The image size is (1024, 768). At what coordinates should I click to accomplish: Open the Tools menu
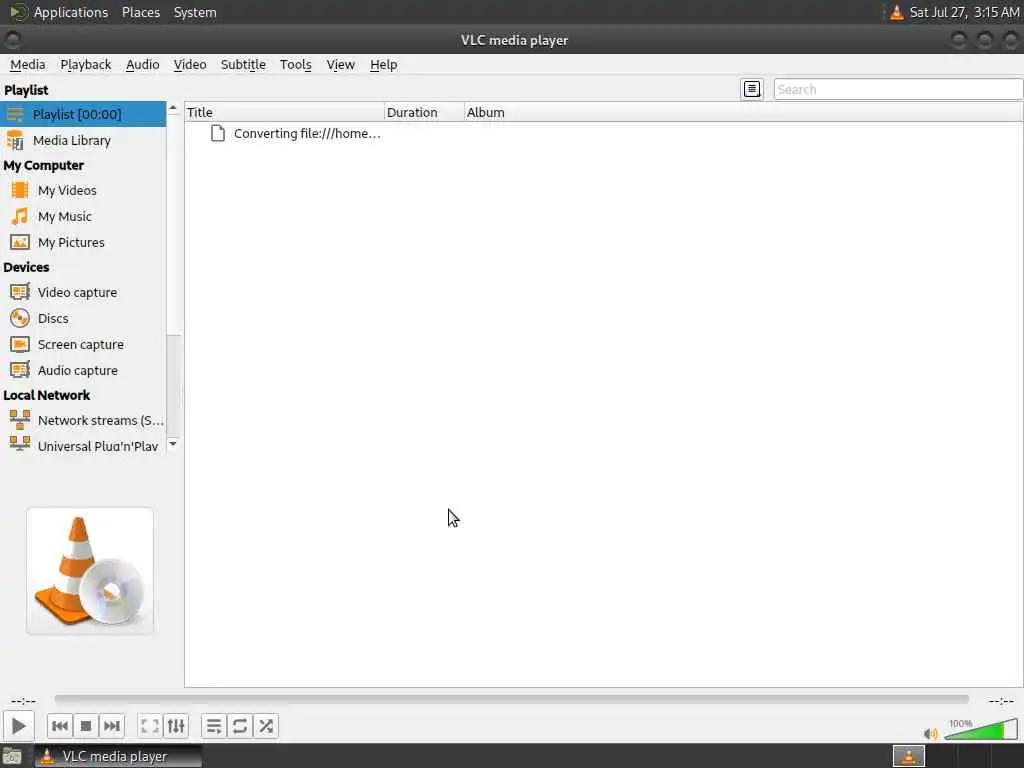295,64
